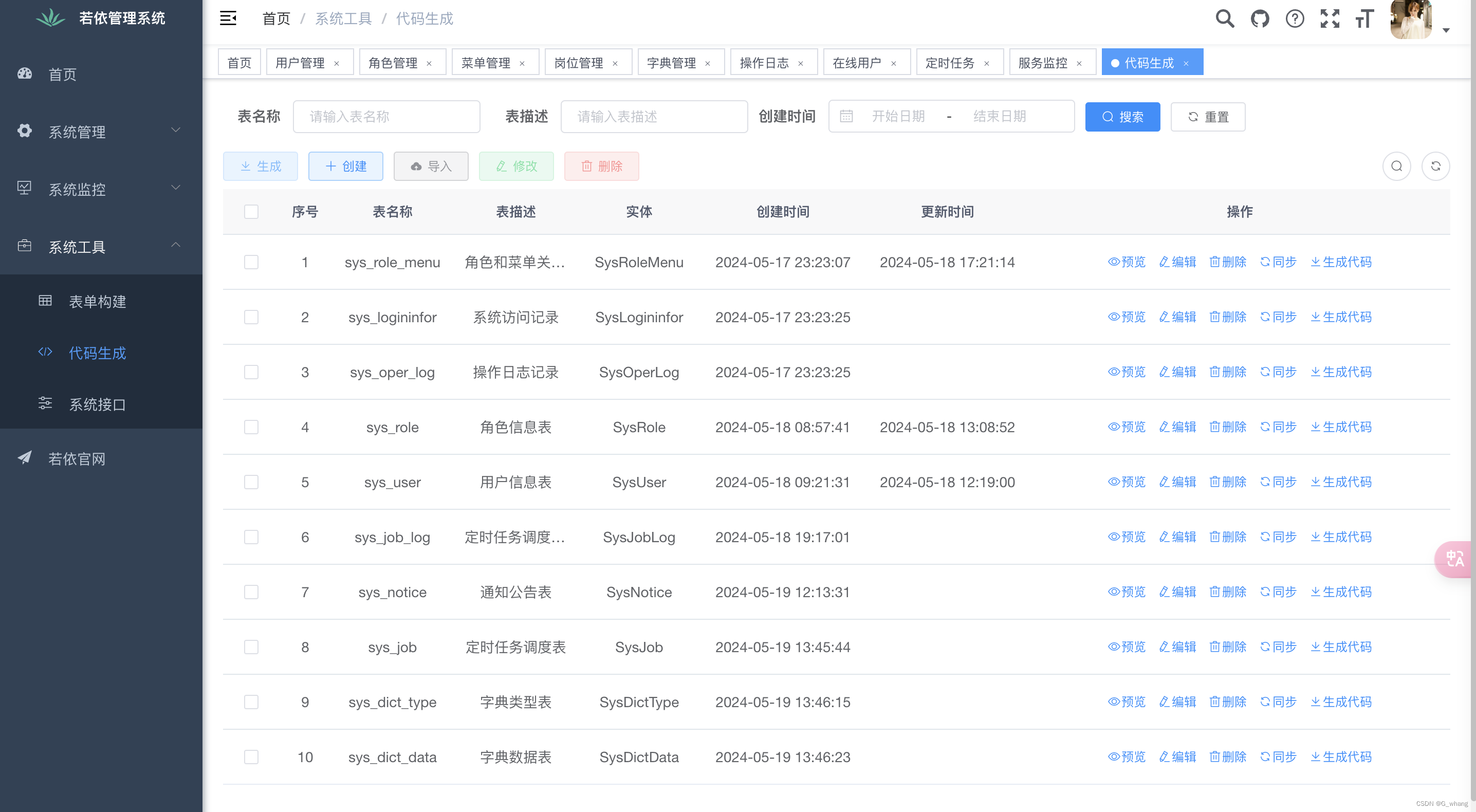Tick the checkbox for sys_user row
This screenshot has width=1476, height=812.
(x=251, y=483)
